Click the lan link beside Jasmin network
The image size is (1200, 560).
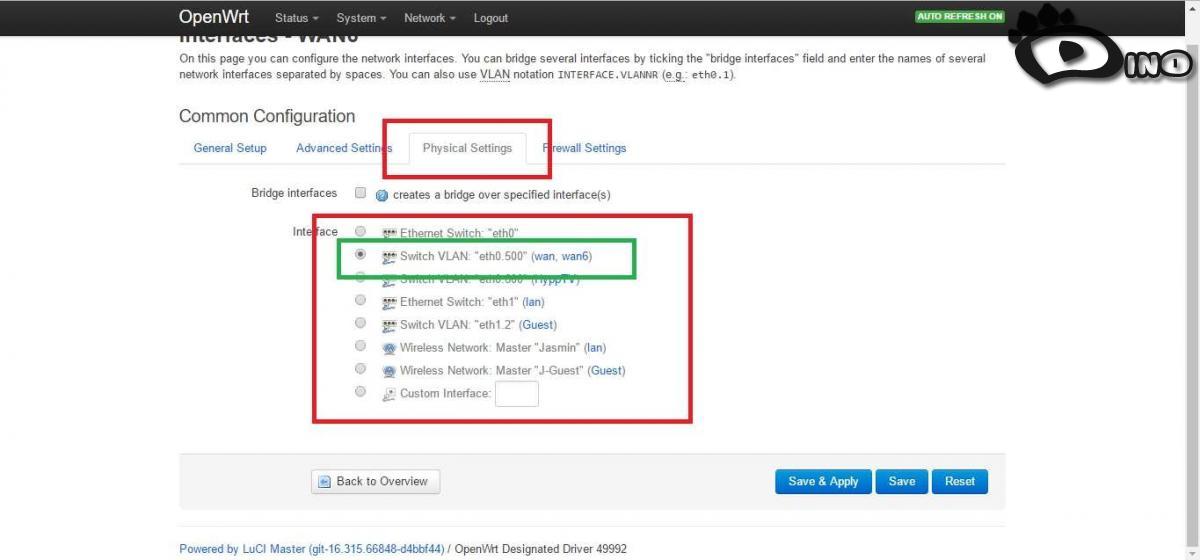click(x=596, y=348)
